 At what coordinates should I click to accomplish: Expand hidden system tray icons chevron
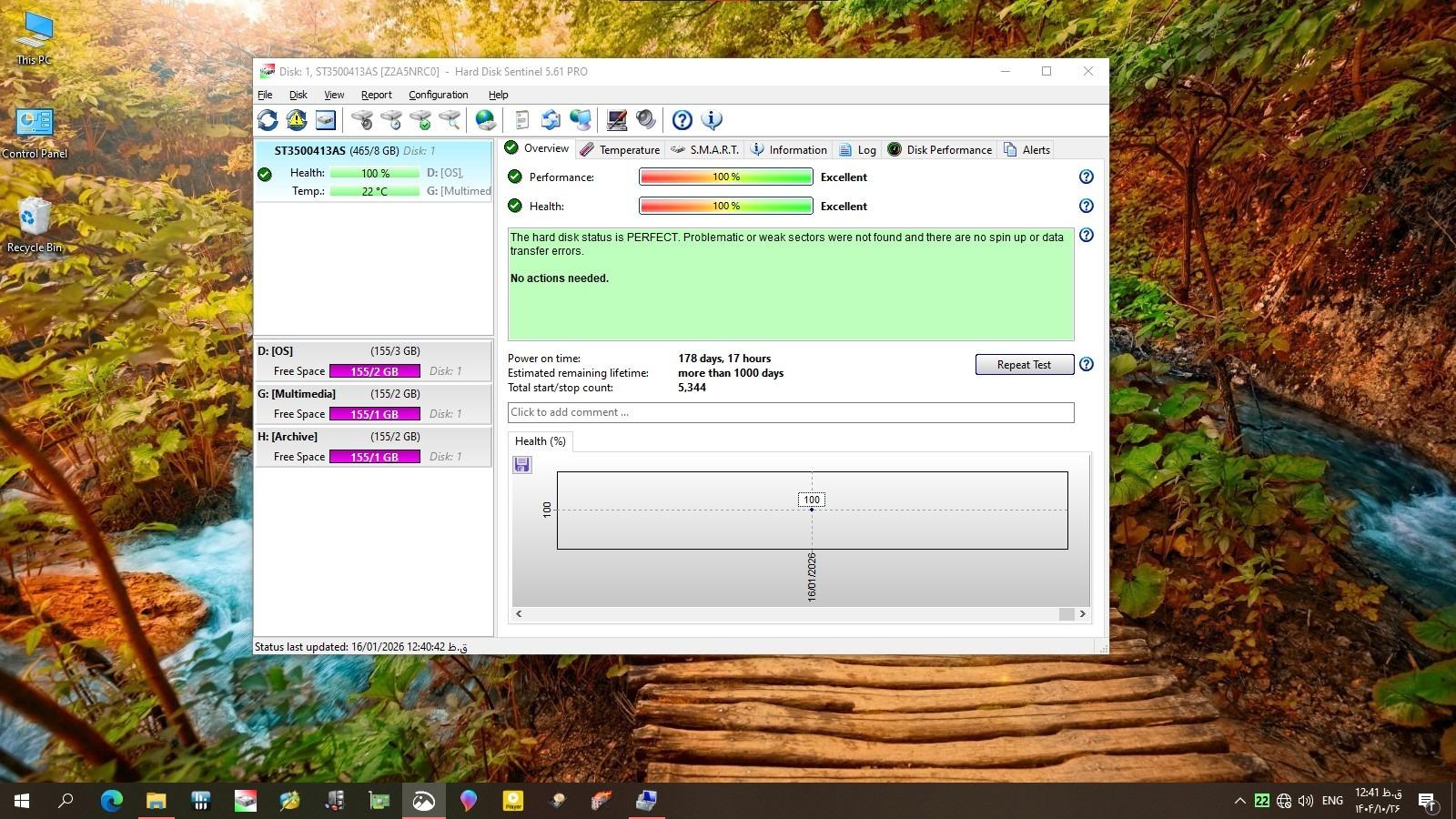click(1239, 801)
